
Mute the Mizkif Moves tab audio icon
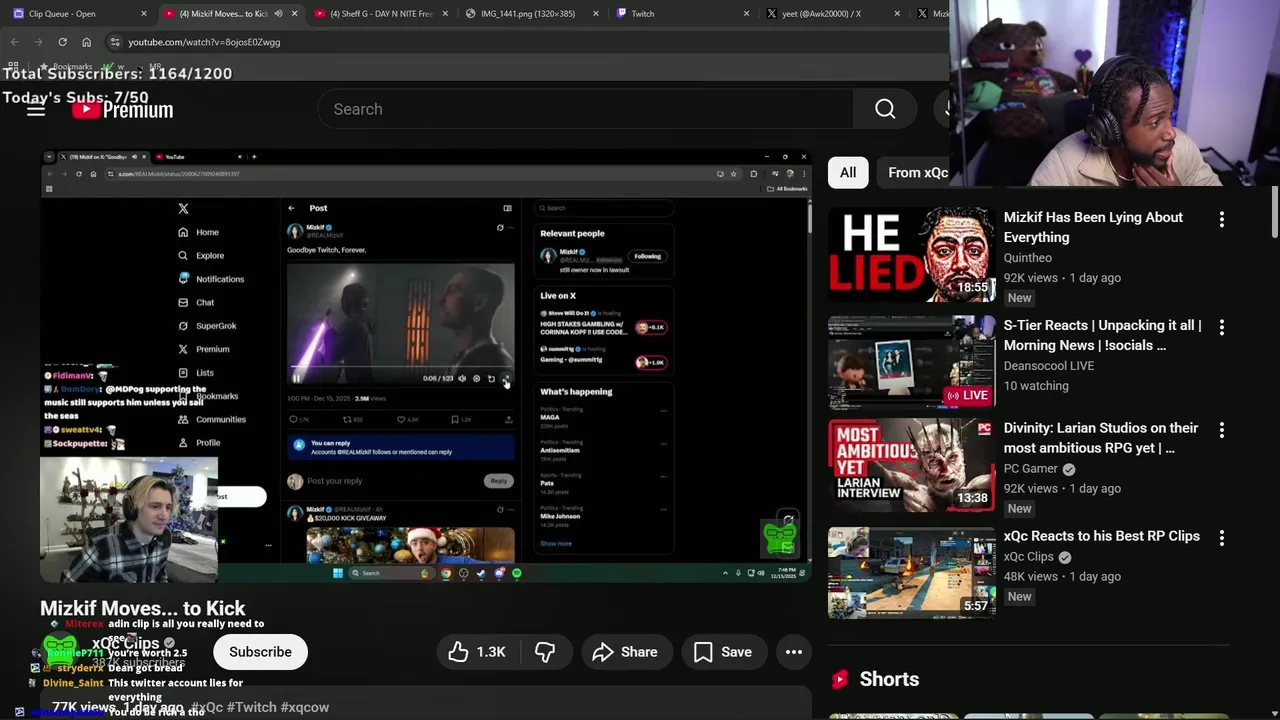point(278,14)
